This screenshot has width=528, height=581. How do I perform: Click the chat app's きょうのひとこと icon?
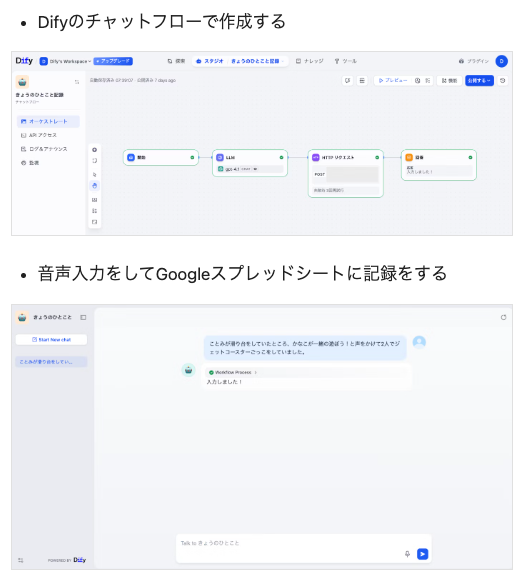(22, 318)
